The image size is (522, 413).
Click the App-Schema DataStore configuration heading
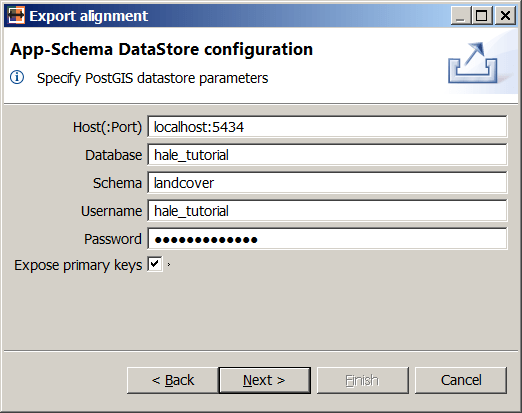tap(161, 50)
